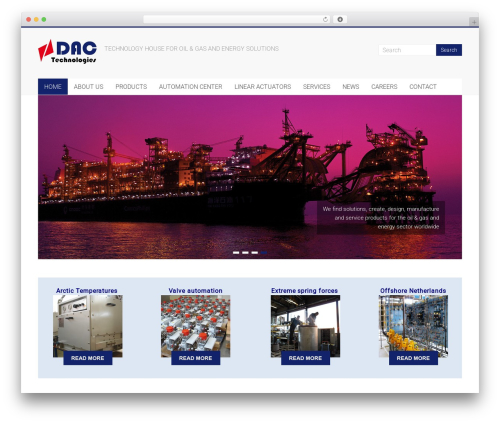This screenshot has height=423, width=500.
Task: Click READ MORE under Offshore Netherlands
Action: pyautogui.click(x=413, y=358)
